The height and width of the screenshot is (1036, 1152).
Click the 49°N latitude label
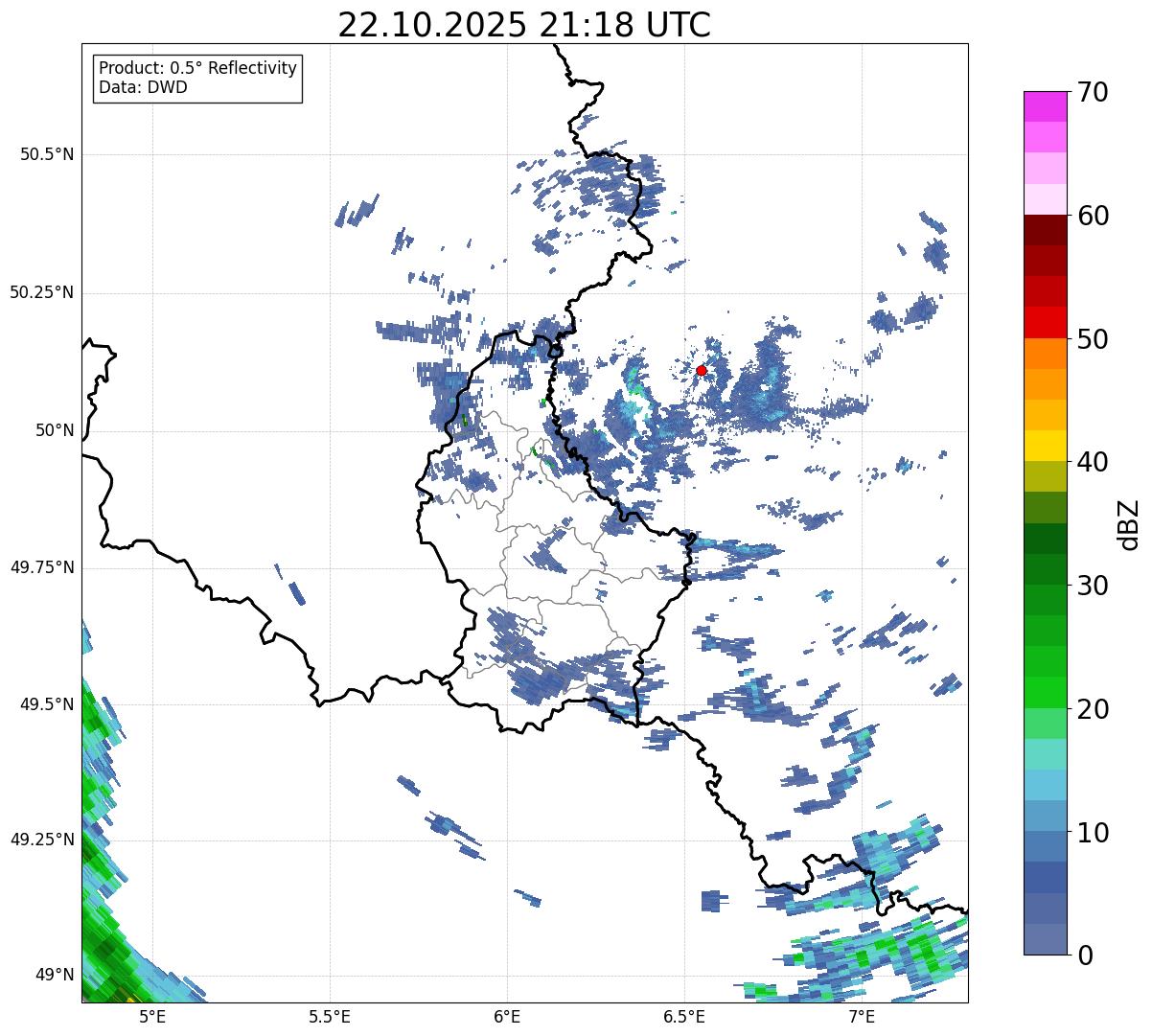pos(55,975)
